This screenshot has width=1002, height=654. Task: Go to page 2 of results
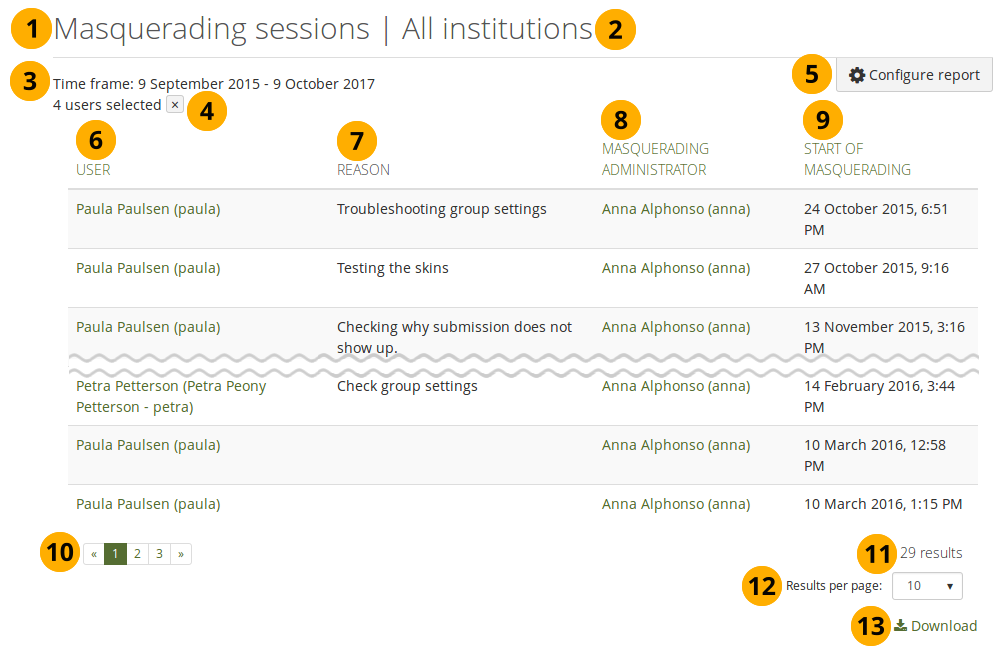point(137,554)
